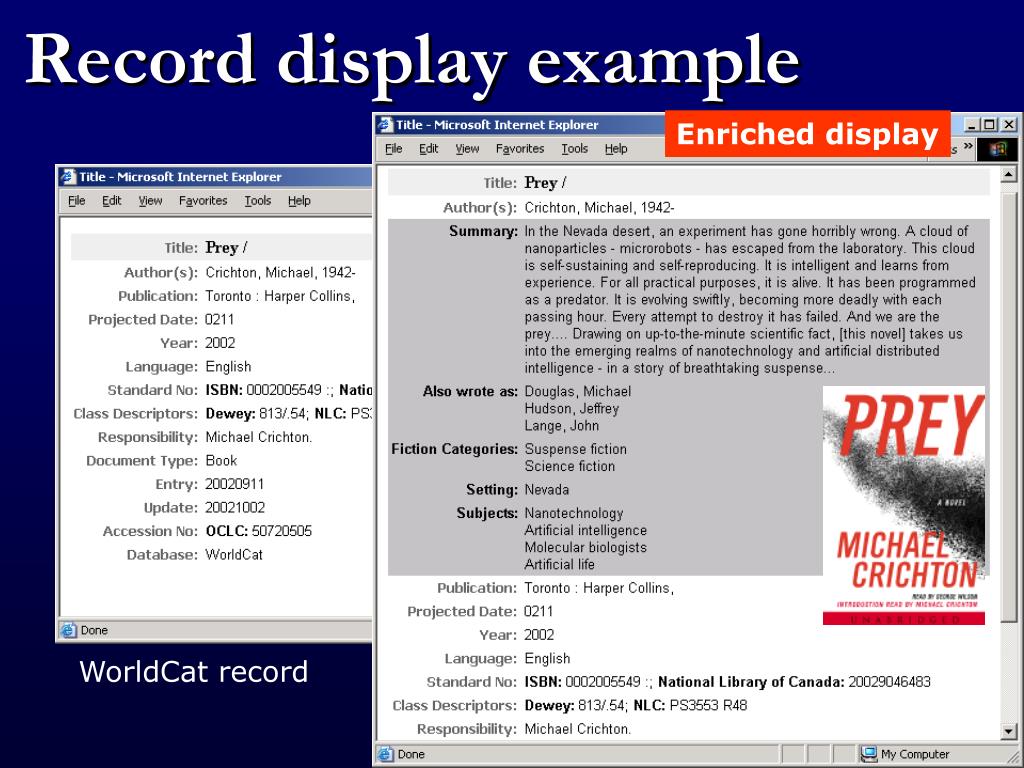The width and height of the screenshot is (1024, 768).
Task: Open Edit menu in WorldCat record window
Action: tap(112, 201)
